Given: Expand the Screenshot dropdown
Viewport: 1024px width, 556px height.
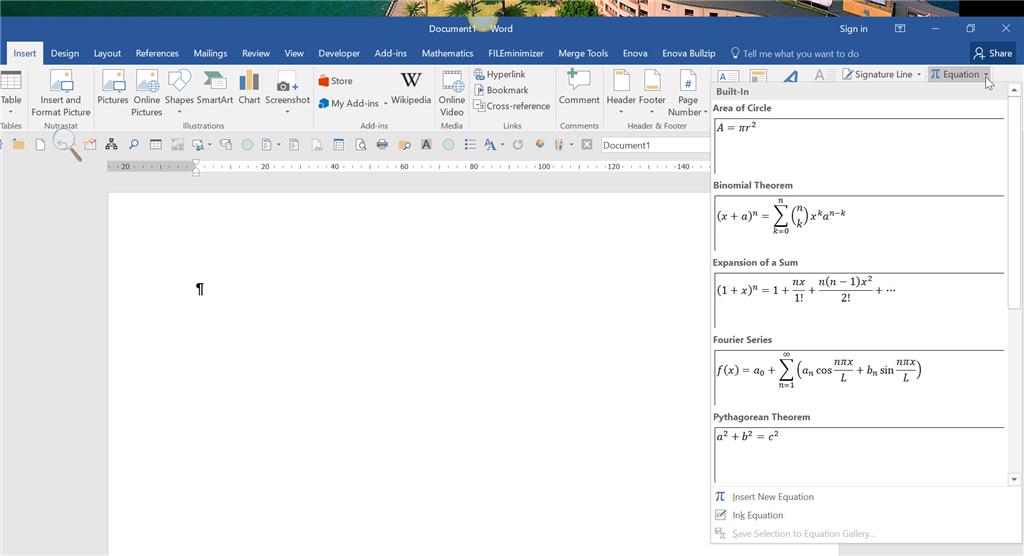Looking at the screenshot, I should [287, 112].
